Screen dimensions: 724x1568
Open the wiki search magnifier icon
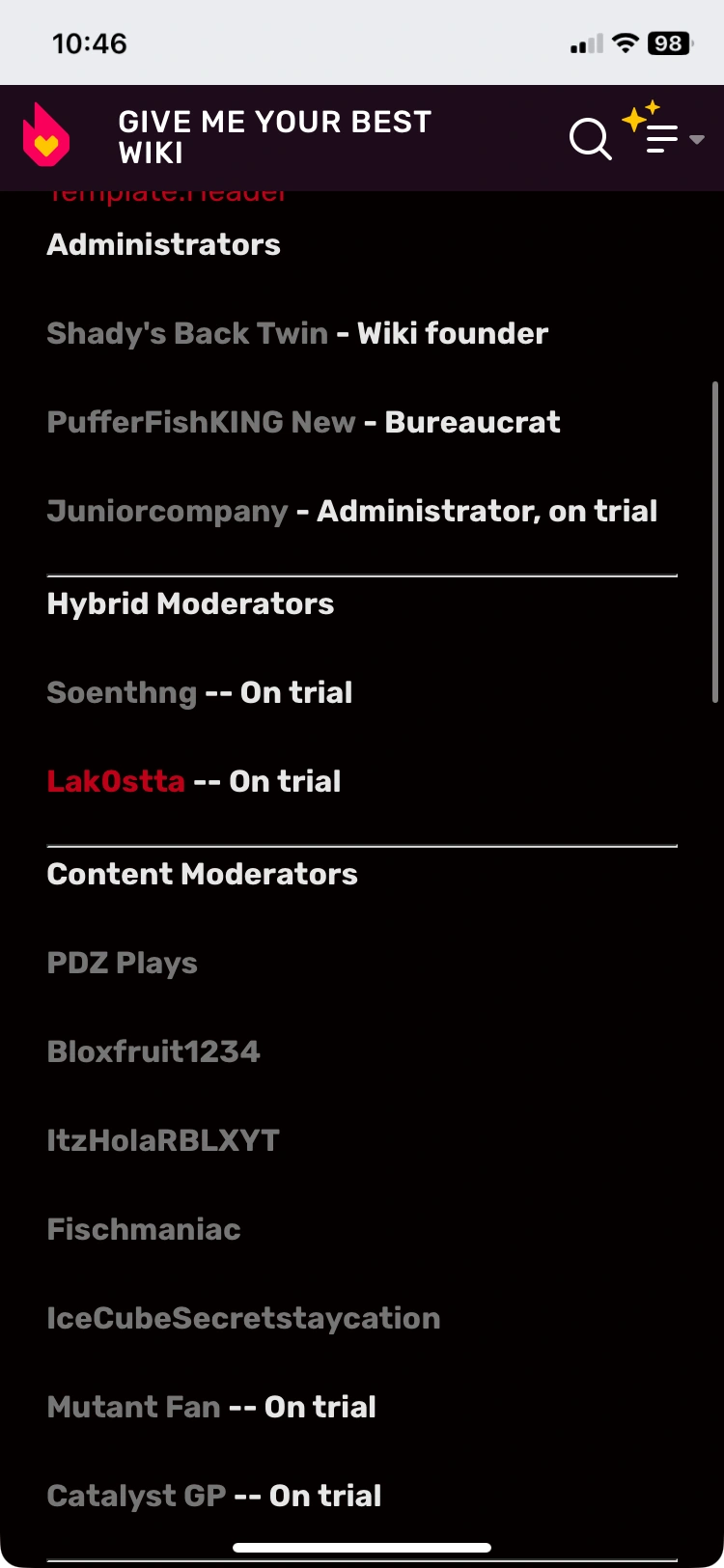(590, 138)
